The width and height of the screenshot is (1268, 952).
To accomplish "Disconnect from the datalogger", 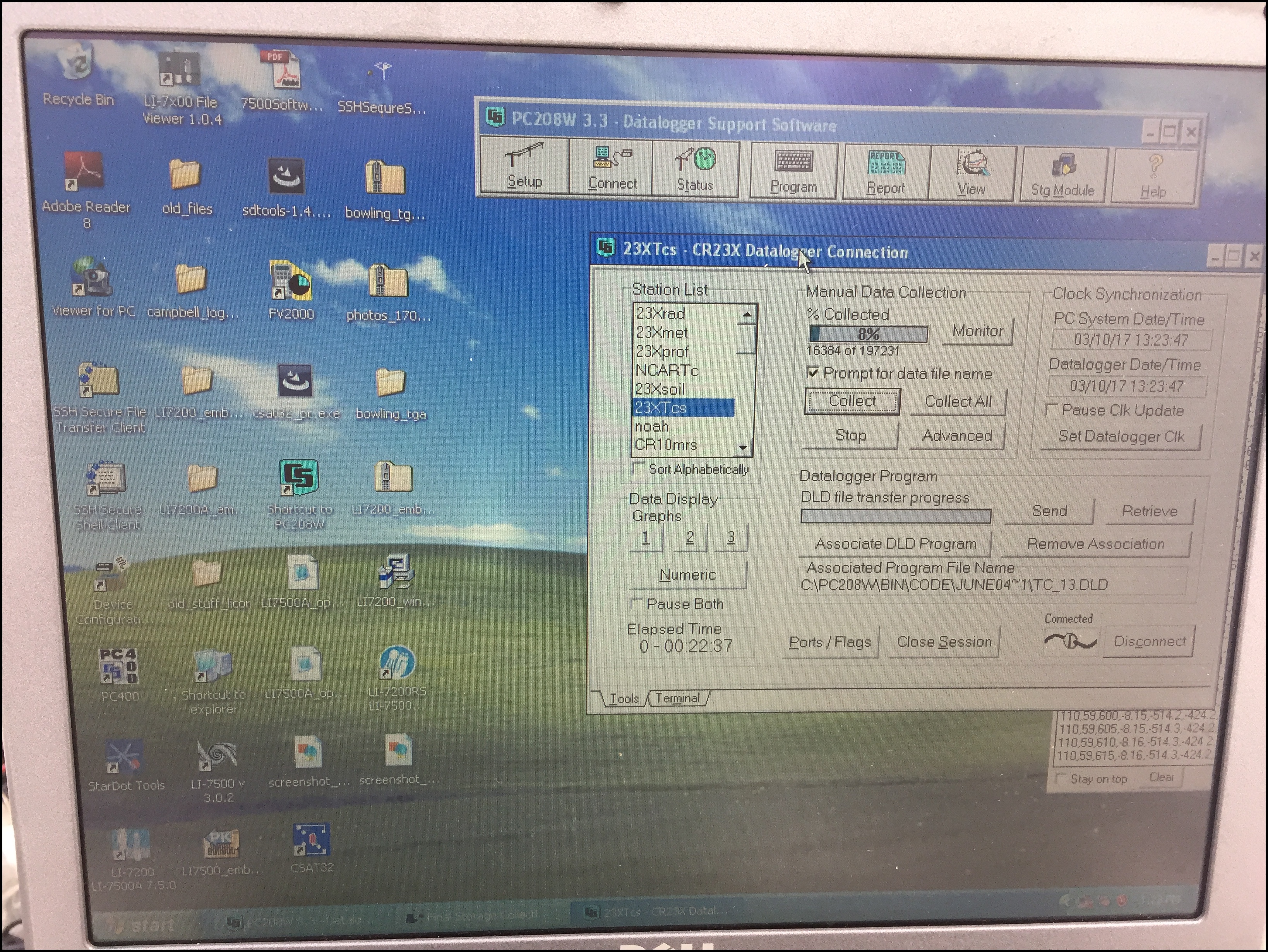I will (x=1149, y=641).
